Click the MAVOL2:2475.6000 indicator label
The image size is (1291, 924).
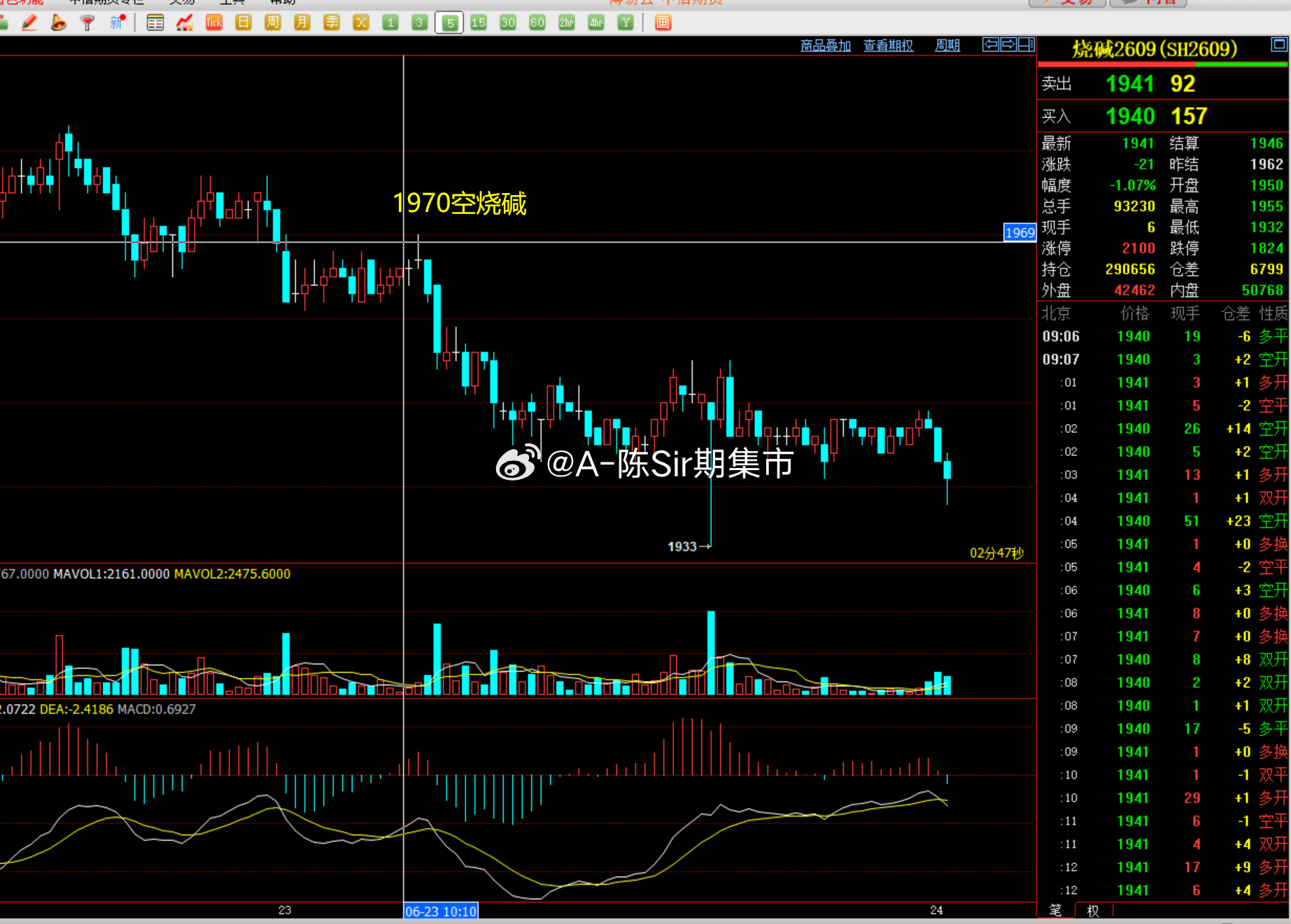tap(232, 574)
